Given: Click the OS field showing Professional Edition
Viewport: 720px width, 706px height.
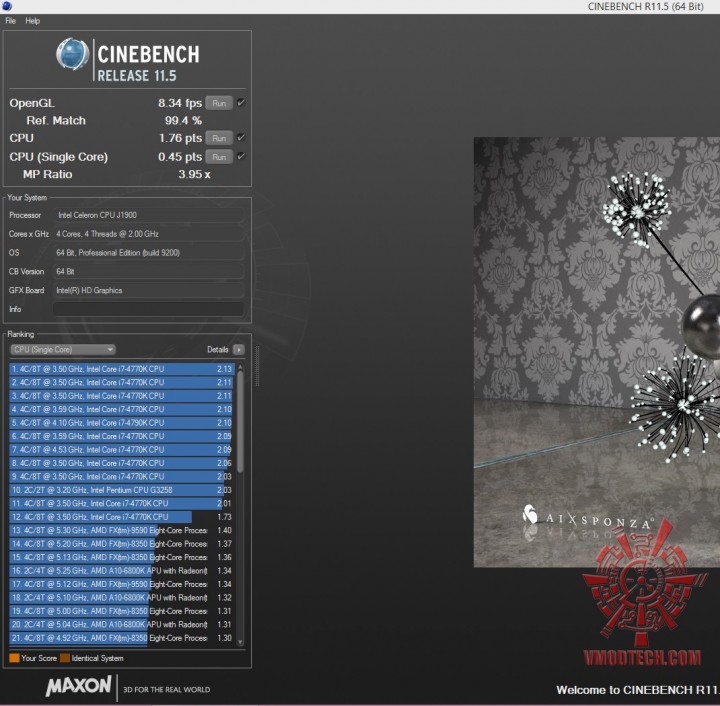Looking at the screenshot, I should click(148, 252).
